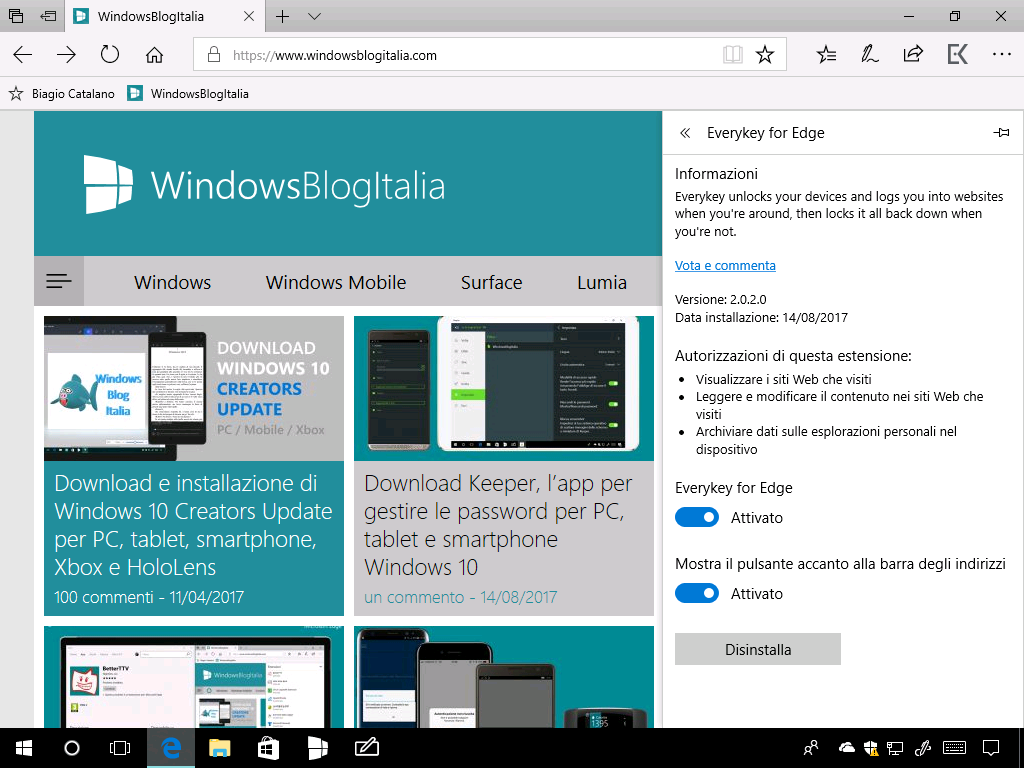Click the Share icon
1024x768 pixels.
pyautogui.click(x=913, y=54)
